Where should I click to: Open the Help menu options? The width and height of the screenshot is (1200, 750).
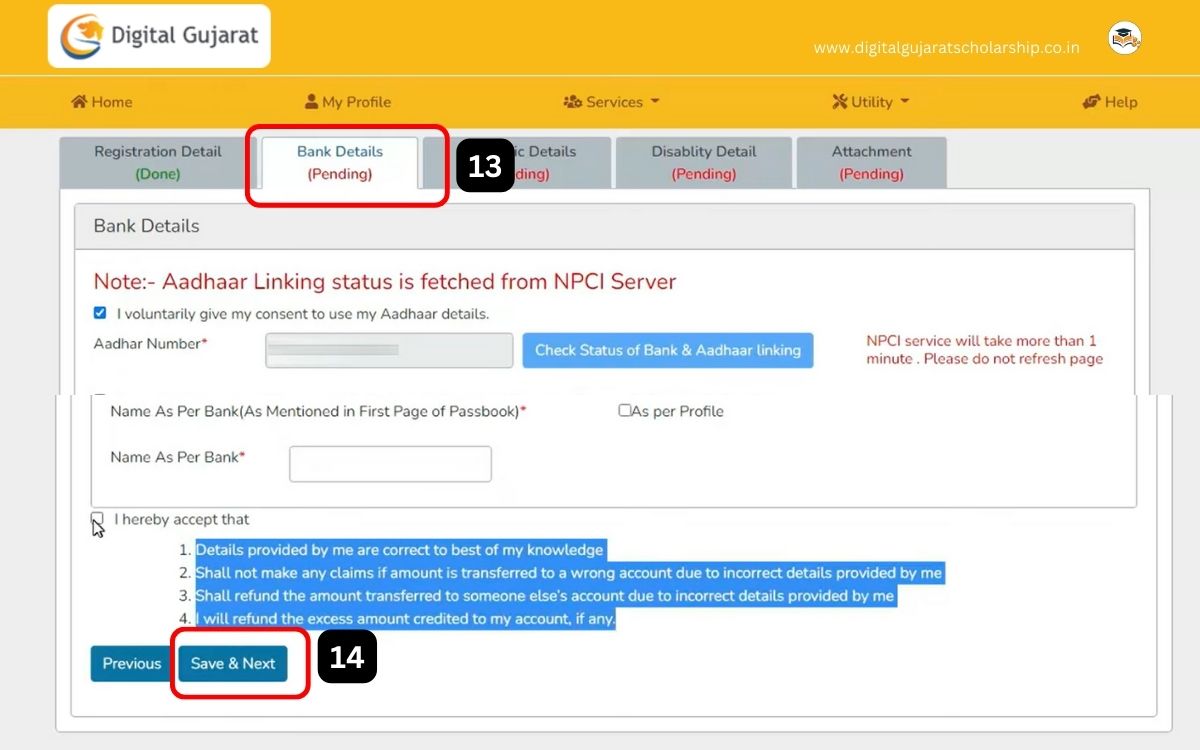click(1110, 101)
